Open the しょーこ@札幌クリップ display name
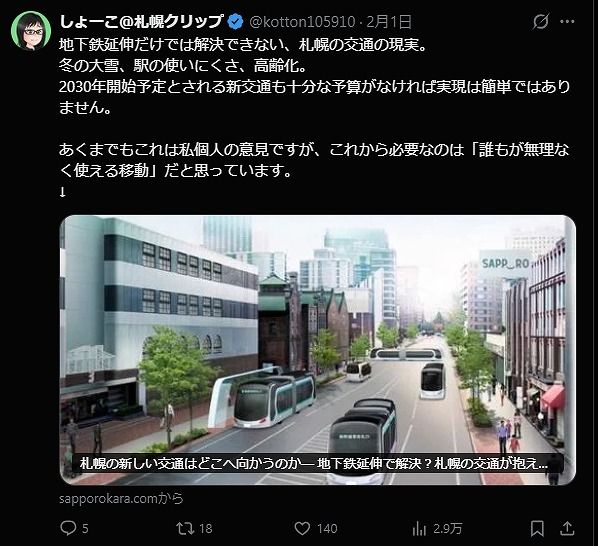Image resolution: width=598 pixels, height=546 pixels. pos(141,22)
